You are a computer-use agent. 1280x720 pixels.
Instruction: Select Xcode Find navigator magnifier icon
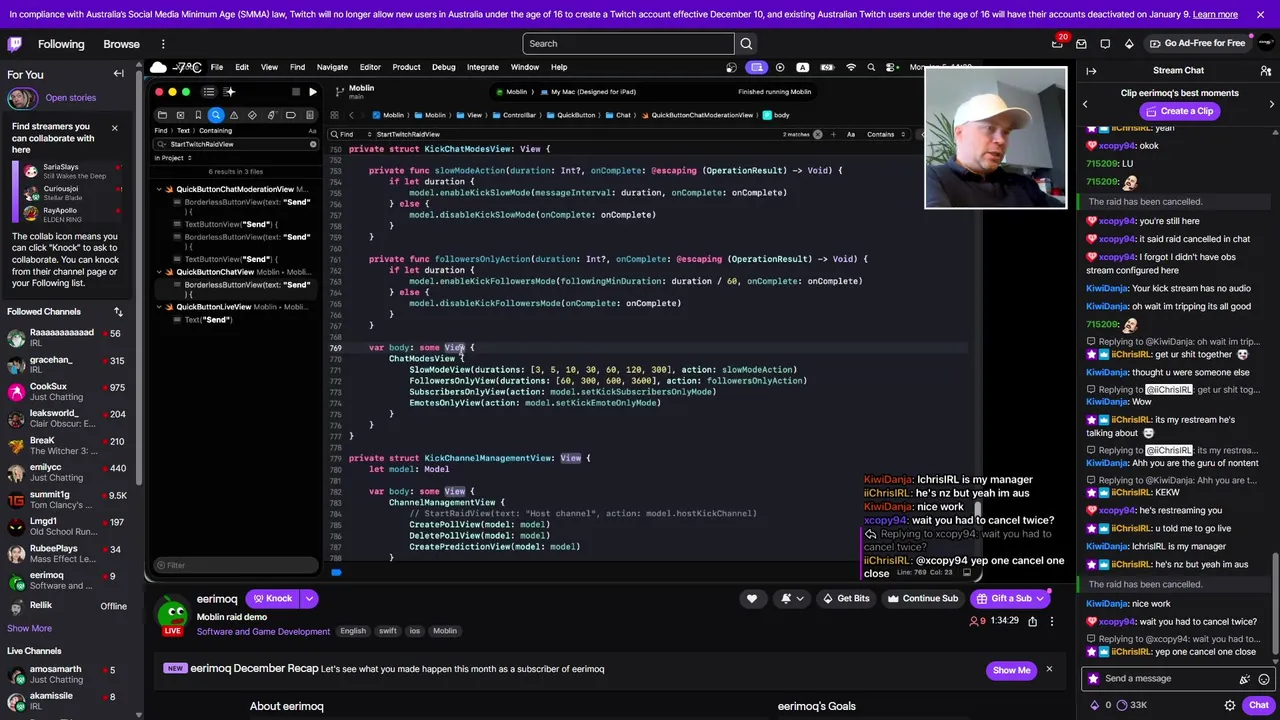(216, 115)
